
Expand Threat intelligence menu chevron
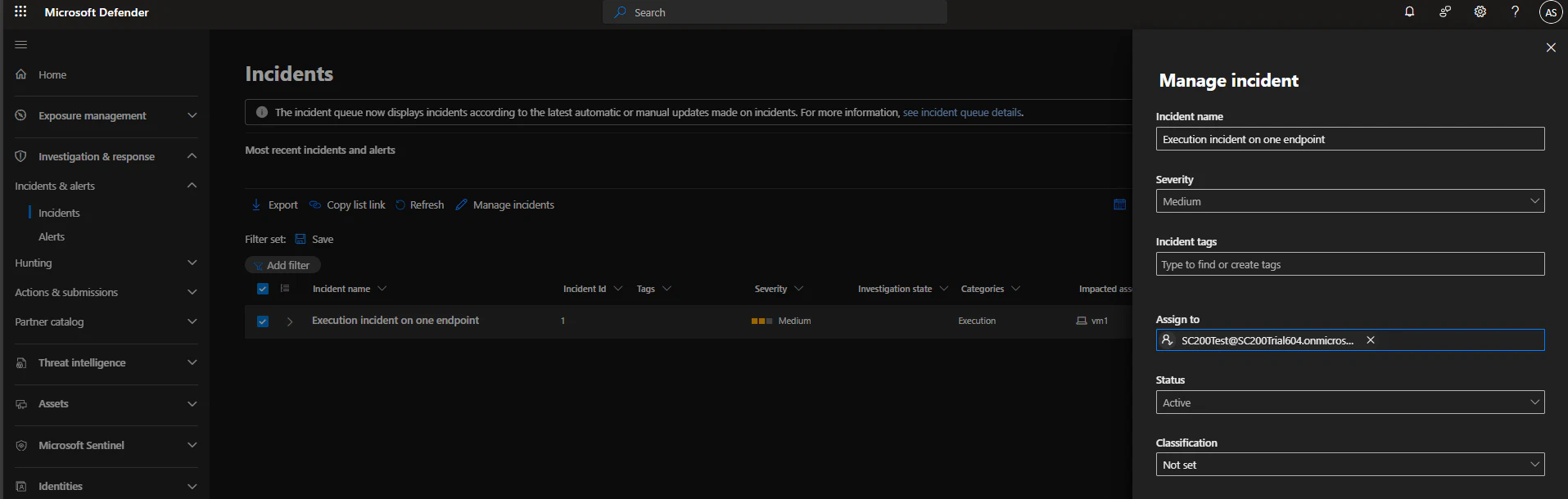coord(192,362)
